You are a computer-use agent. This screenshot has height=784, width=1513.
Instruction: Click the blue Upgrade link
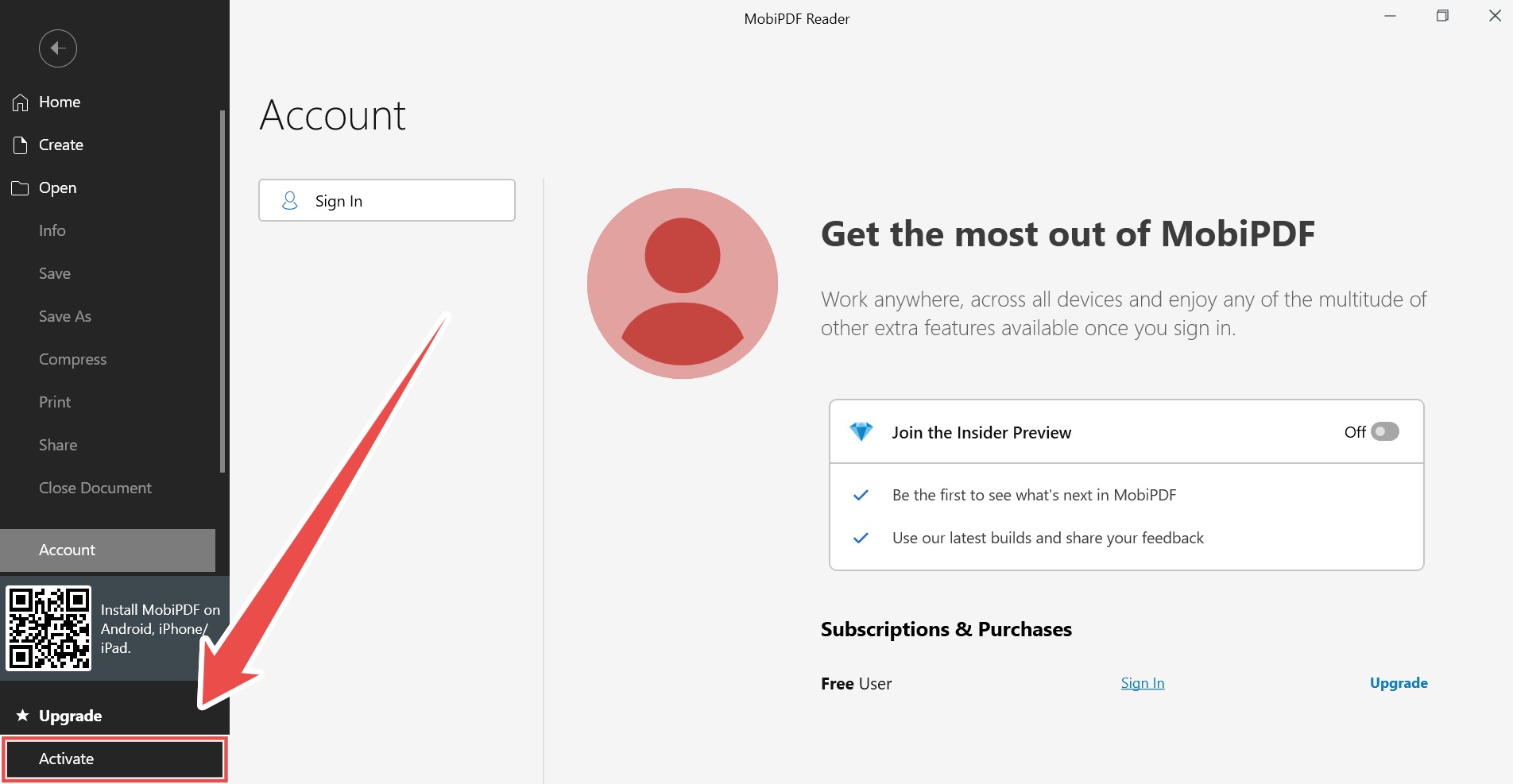1399,683
